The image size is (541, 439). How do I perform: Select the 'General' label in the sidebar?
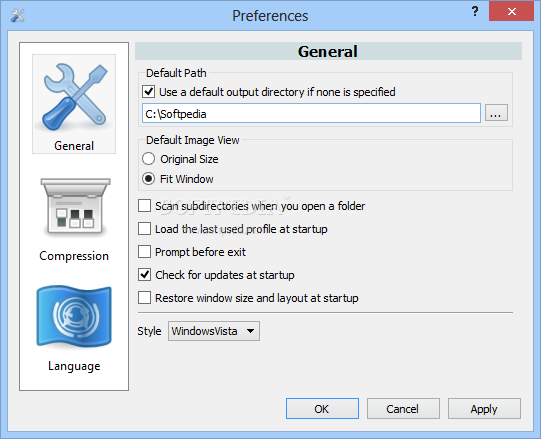74,146
